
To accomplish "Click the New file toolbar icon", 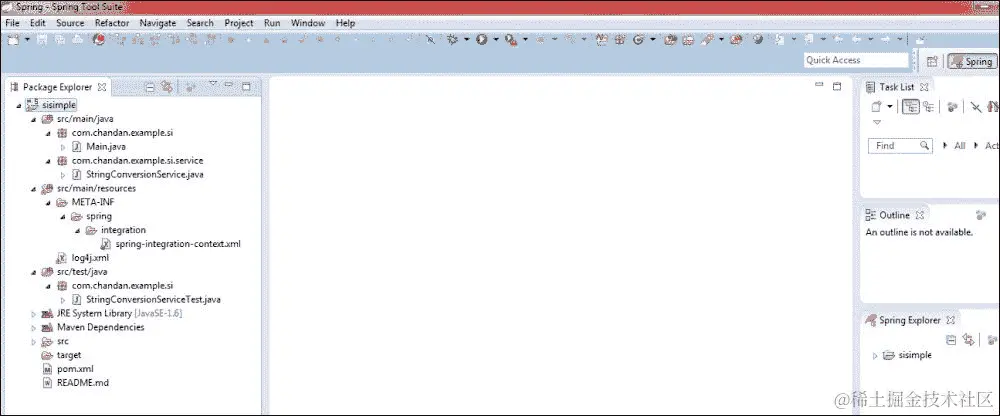I will [x=13, y=40].
